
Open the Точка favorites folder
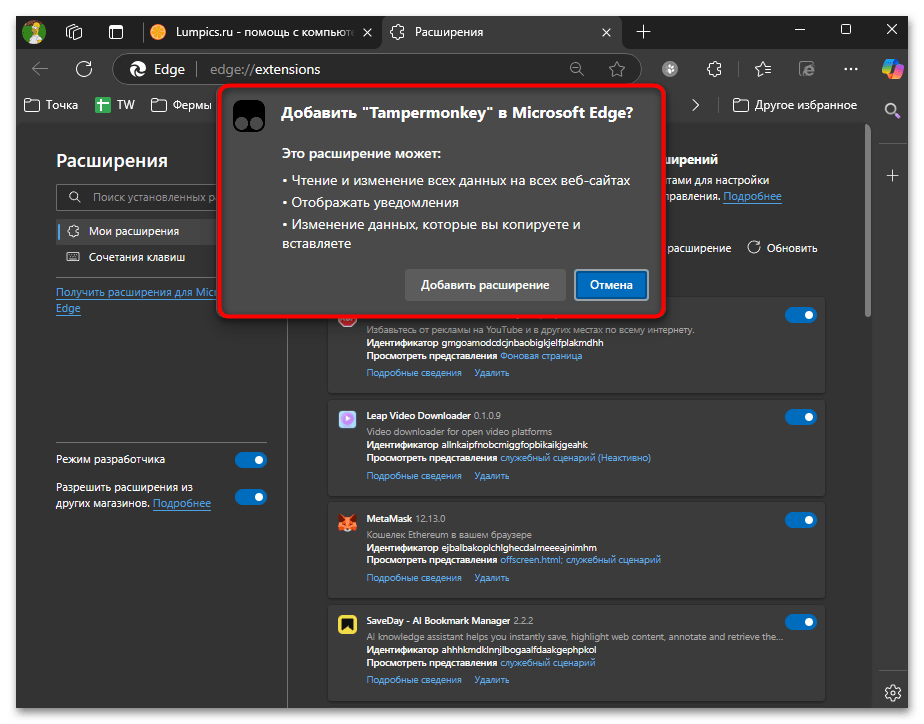tap(51, 105)
